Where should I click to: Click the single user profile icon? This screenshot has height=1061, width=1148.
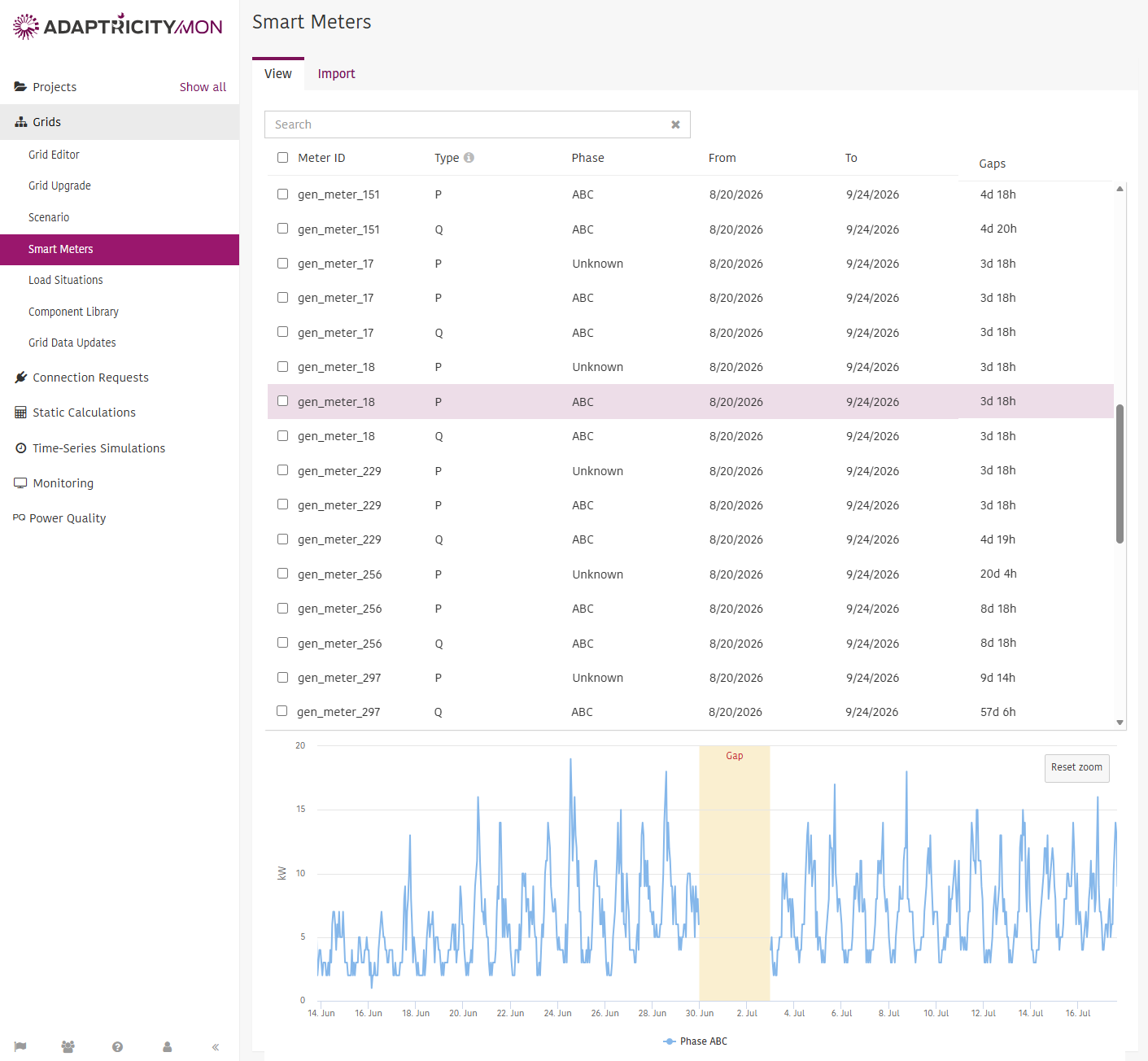click(168, 1047)
